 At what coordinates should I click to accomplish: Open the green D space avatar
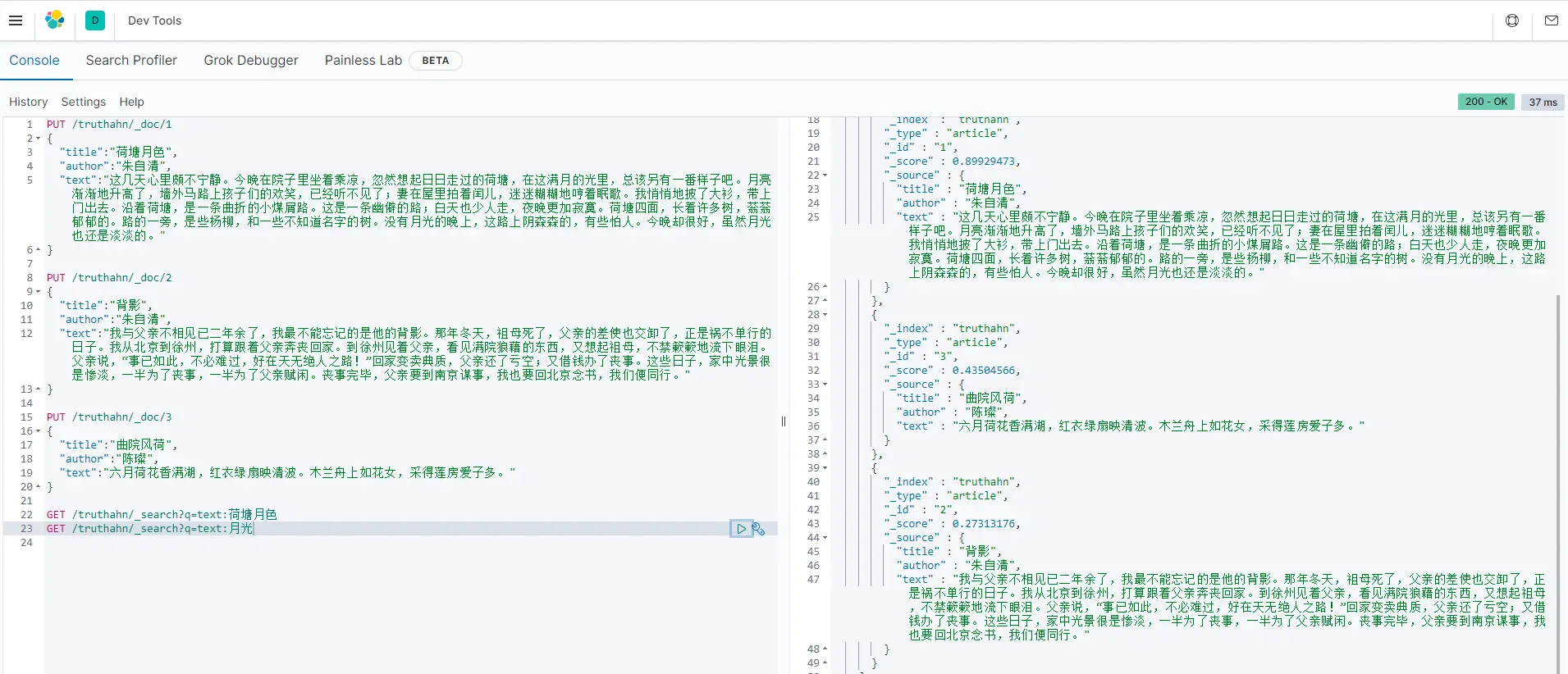point(95,20)
